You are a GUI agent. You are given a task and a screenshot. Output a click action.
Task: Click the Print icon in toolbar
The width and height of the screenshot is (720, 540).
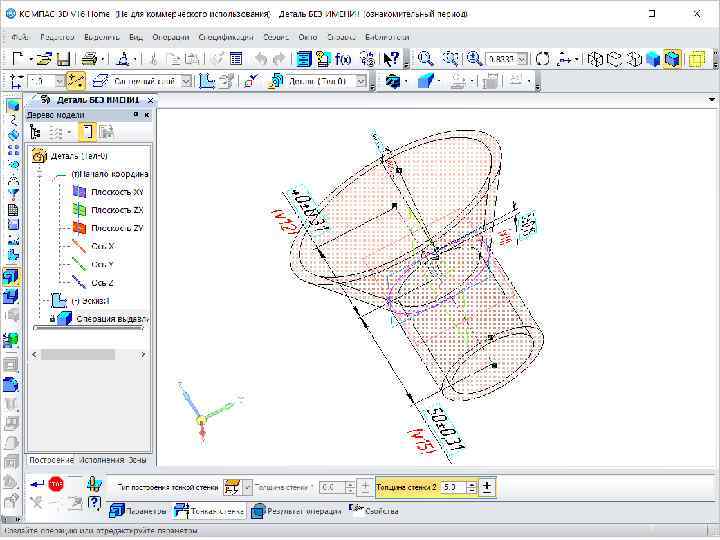click(89, 59)
